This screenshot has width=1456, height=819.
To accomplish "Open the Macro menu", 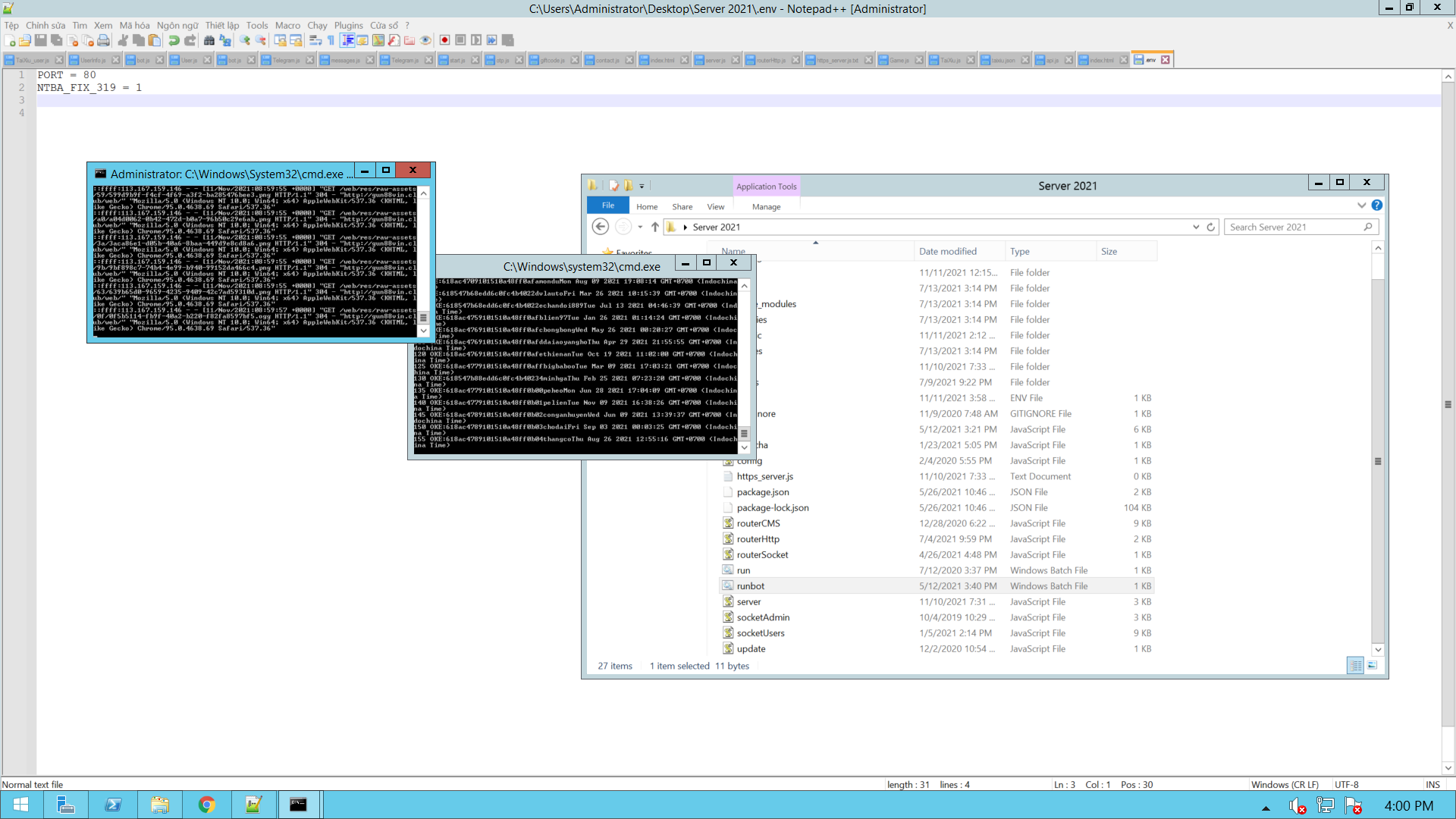I will [x=287, y=25].
